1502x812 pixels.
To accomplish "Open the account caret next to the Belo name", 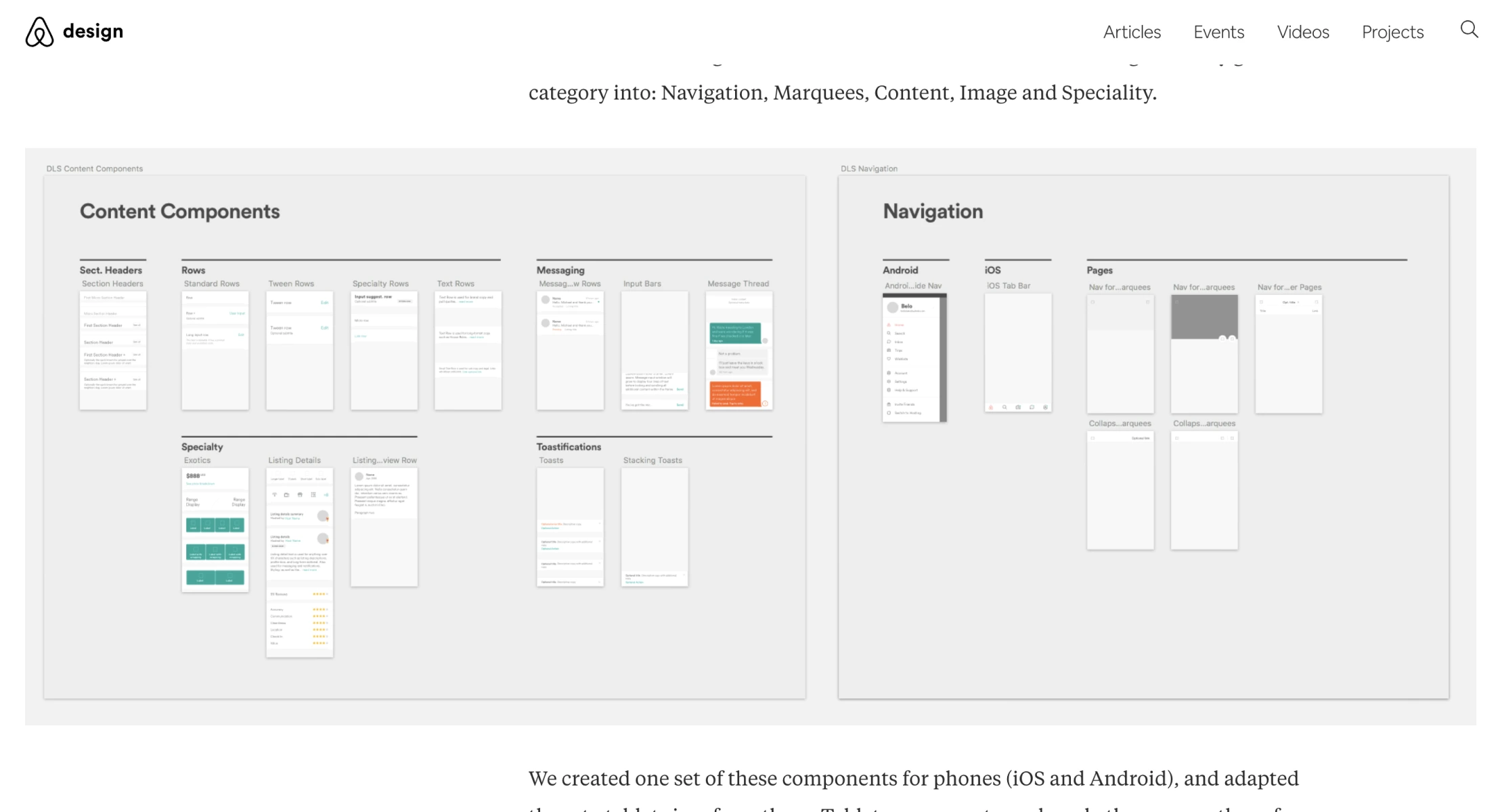I will tap(933, 308).
